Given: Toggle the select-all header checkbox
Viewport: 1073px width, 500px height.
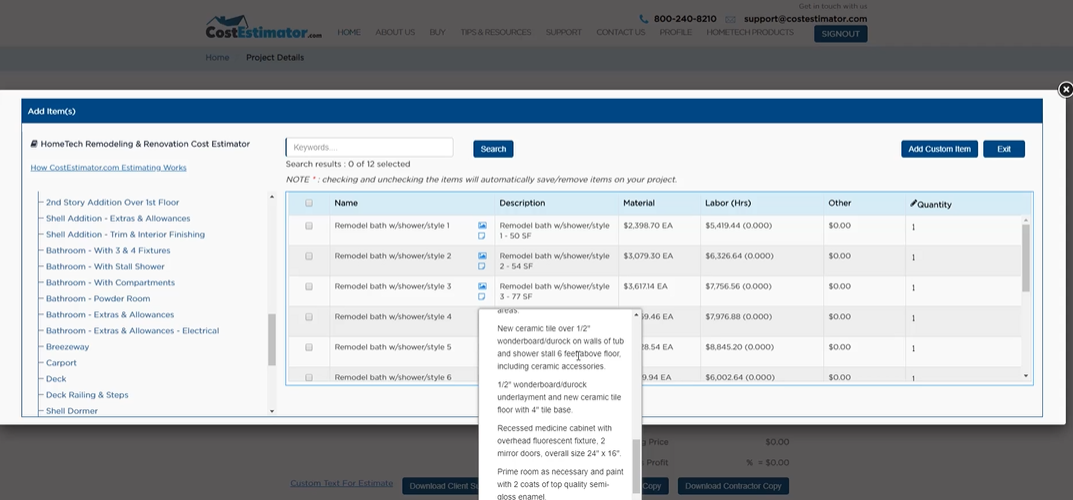Looking at the screenshot, I should click(309, 203).
